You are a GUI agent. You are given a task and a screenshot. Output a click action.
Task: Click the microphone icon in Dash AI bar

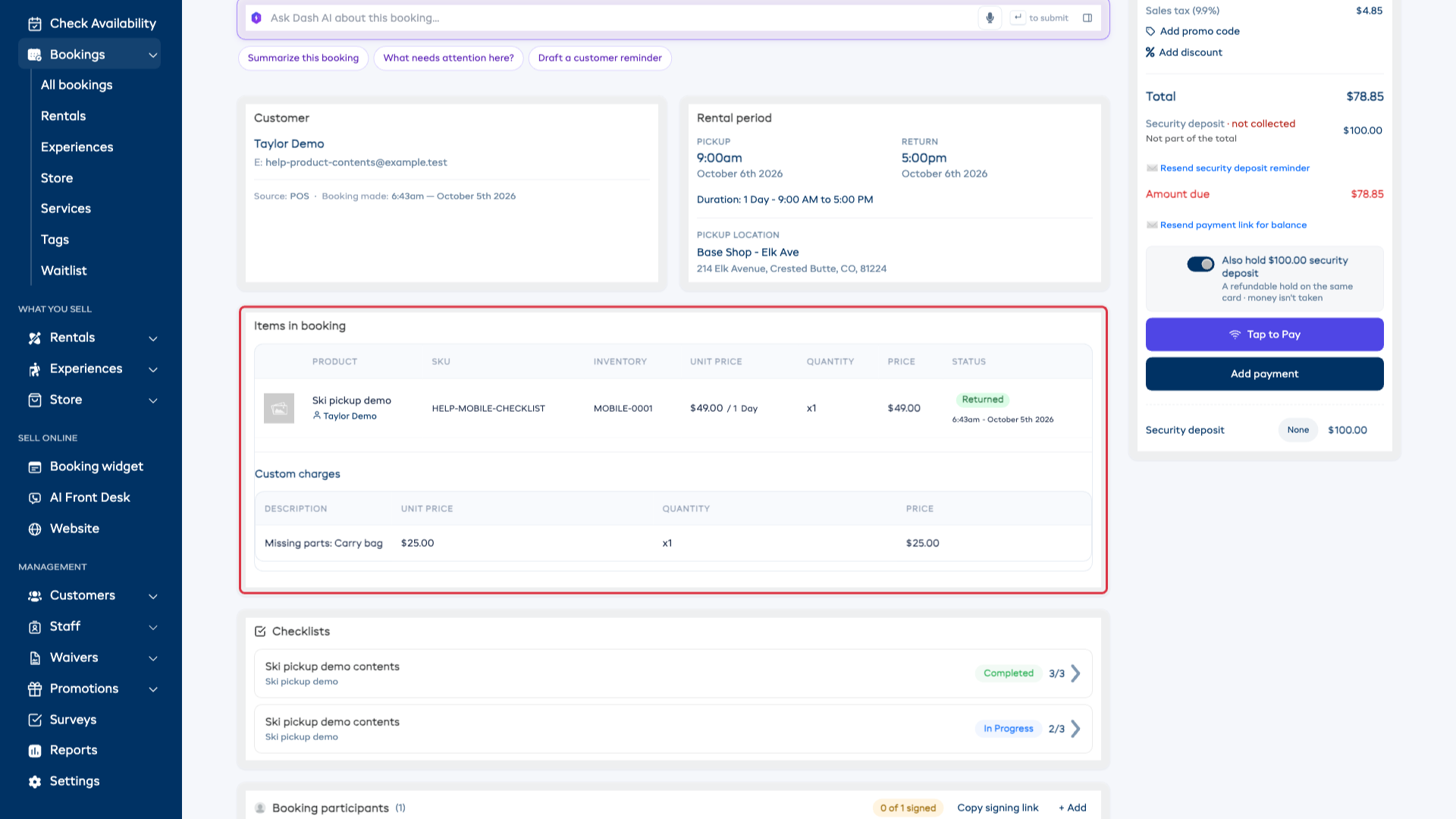pos(990,17)
